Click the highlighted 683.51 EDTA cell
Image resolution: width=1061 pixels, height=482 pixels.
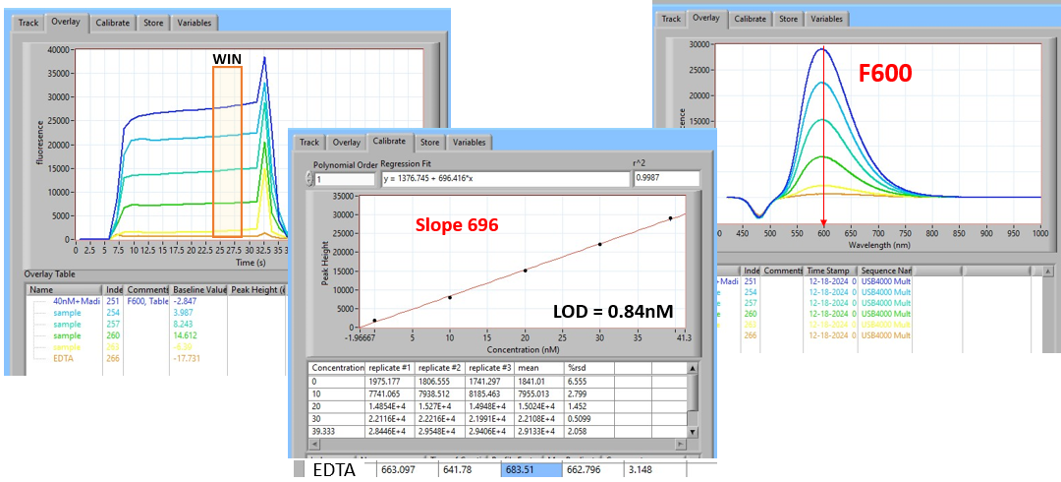coord(529,471)
